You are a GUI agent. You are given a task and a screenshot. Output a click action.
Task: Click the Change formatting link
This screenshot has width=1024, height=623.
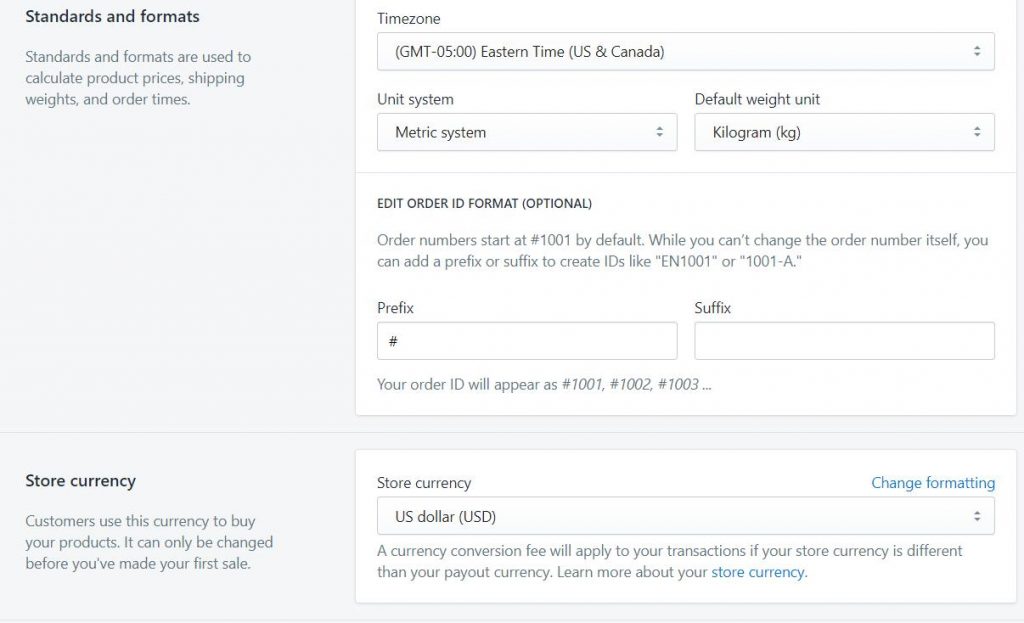932,483
